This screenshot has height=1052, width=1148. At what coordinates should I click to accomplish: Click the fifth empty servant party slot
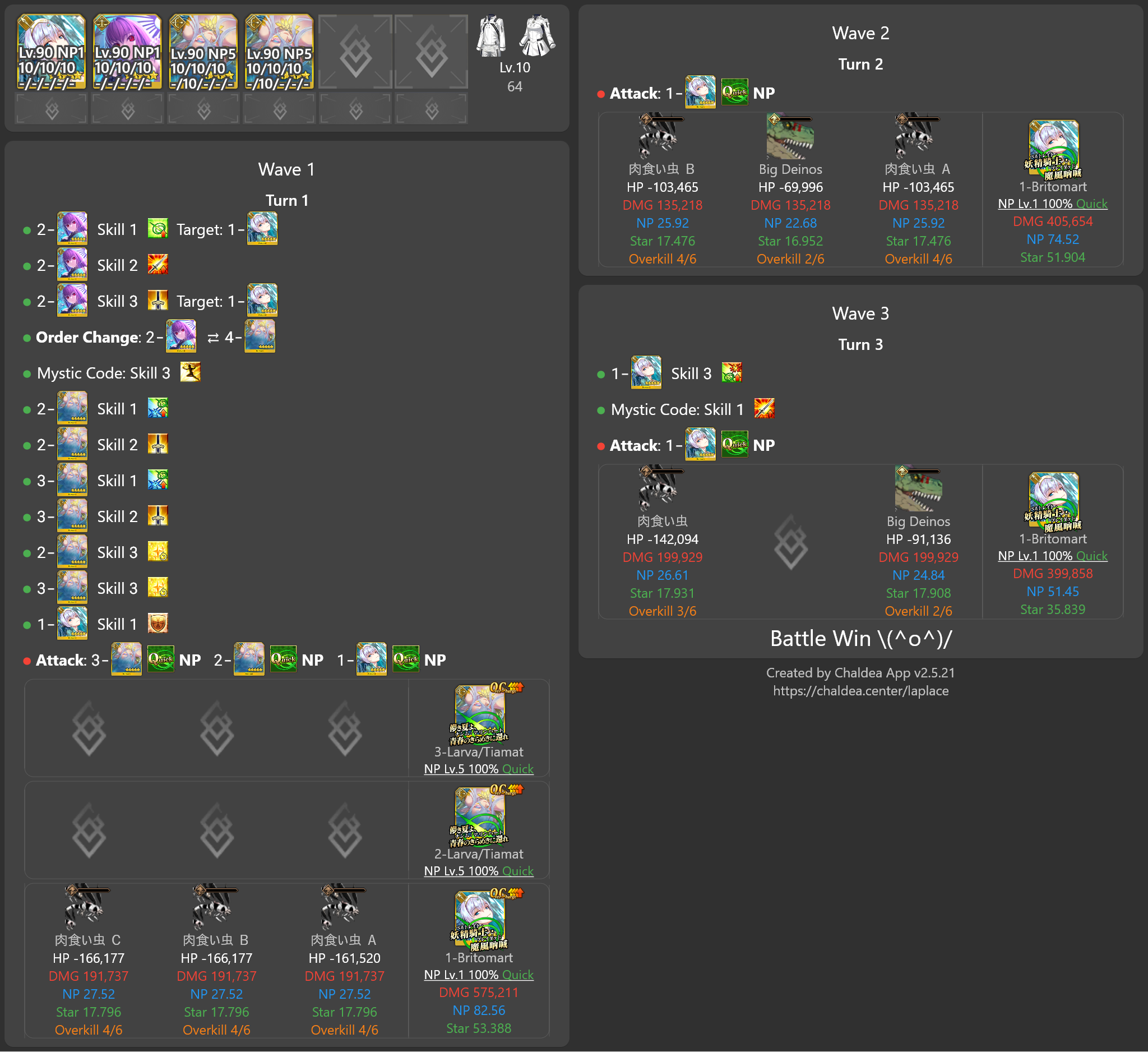355,52
